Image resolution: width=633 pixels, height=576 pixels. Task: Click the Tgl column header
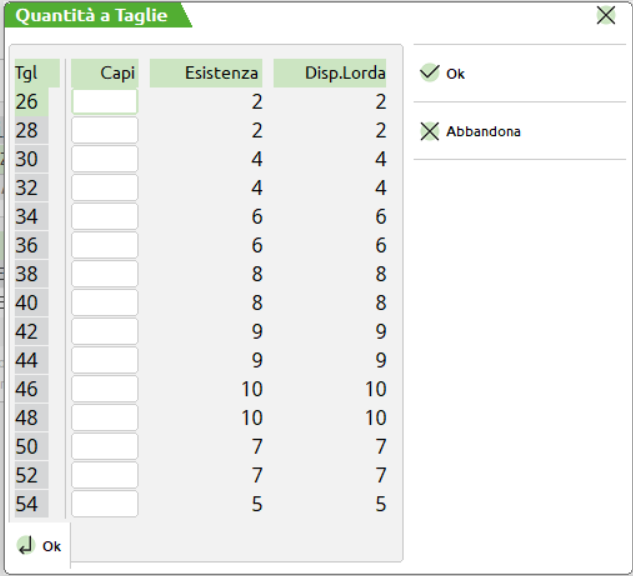pos(27,73)
